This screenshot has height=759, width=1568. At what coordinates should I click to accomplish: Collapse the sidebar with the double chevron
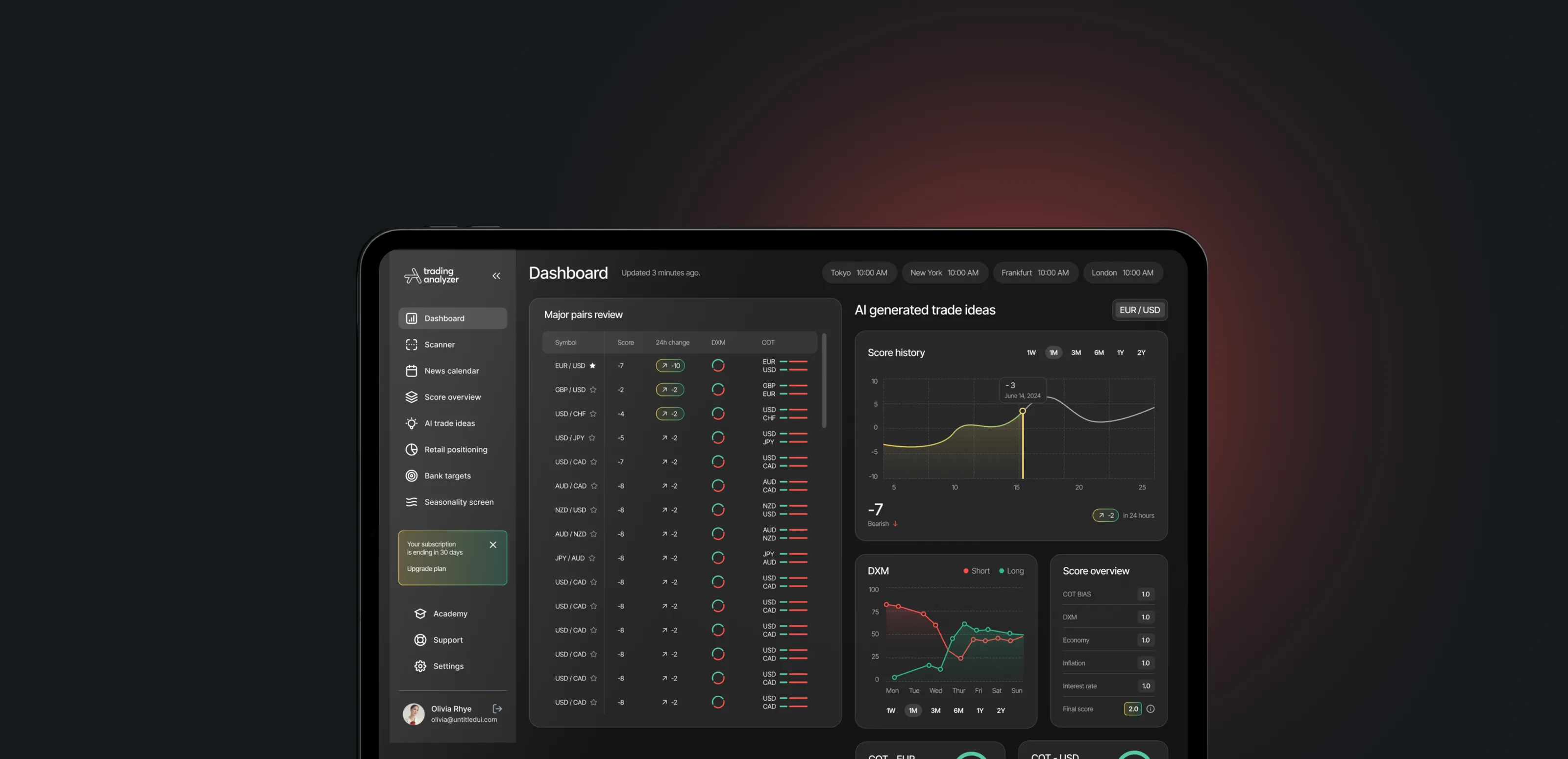(x=496, y=276)
